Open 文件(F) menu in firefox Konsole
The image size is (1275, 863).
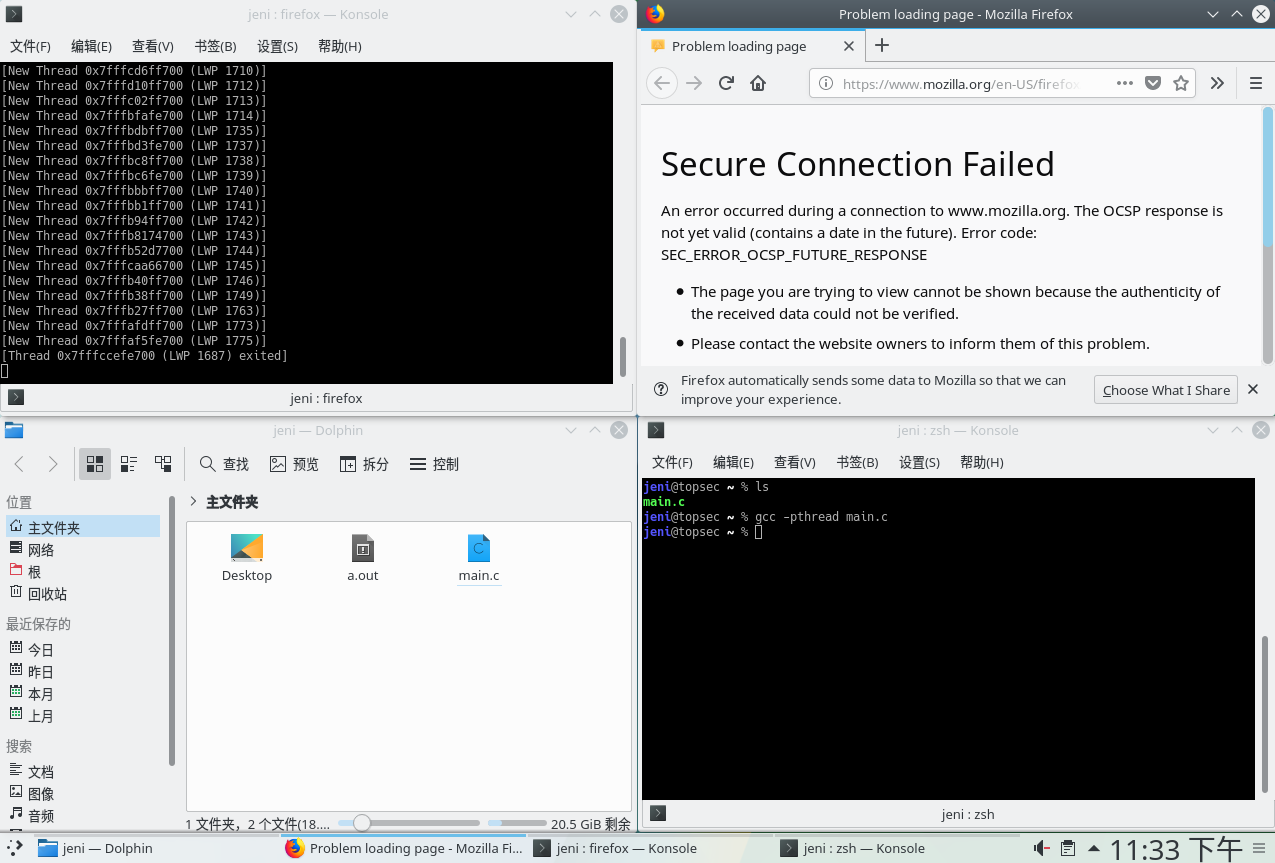[30, 46]
